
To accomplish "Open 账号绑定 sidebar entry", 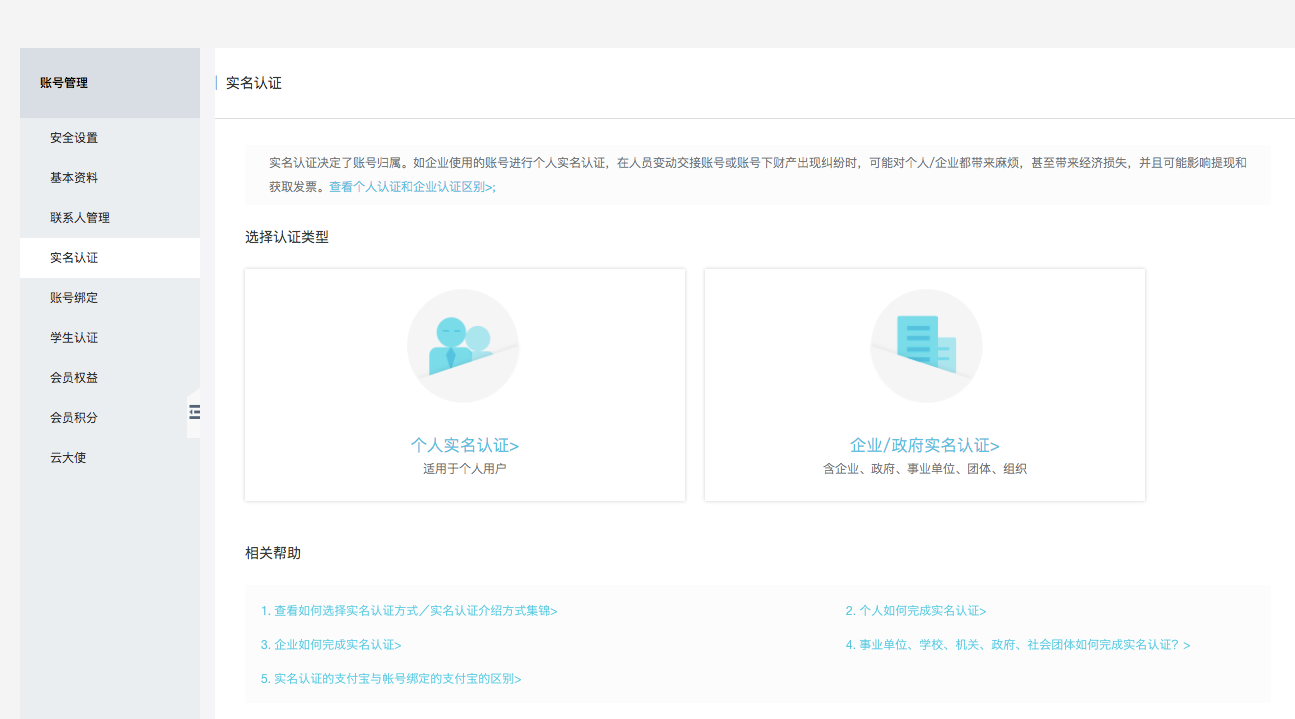I will coord(74,298).
